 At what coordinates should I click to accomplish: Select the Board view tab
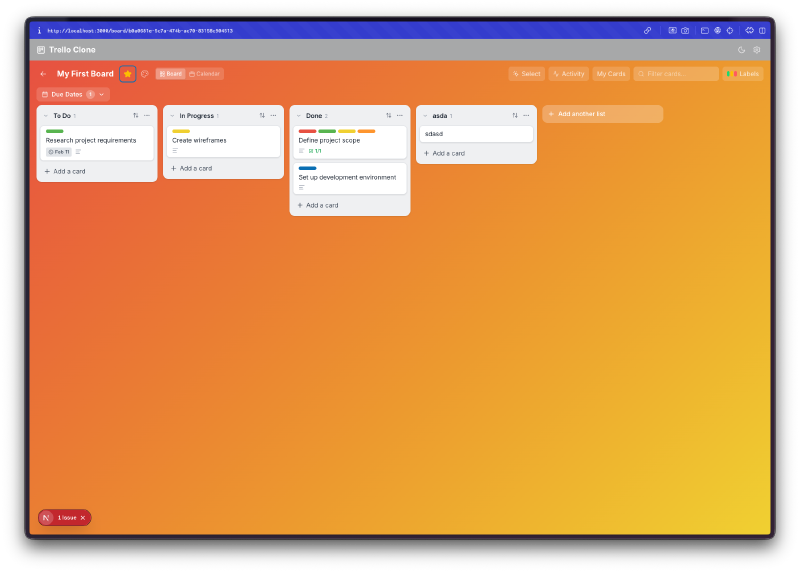(x=170, y=74)
